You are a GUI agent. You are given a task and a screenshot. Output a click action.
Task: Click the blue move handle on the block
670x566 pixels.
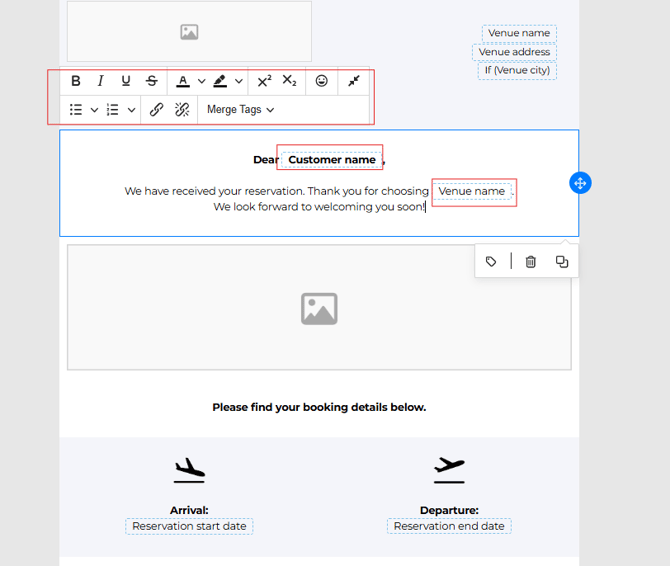[x=580, y=183]
